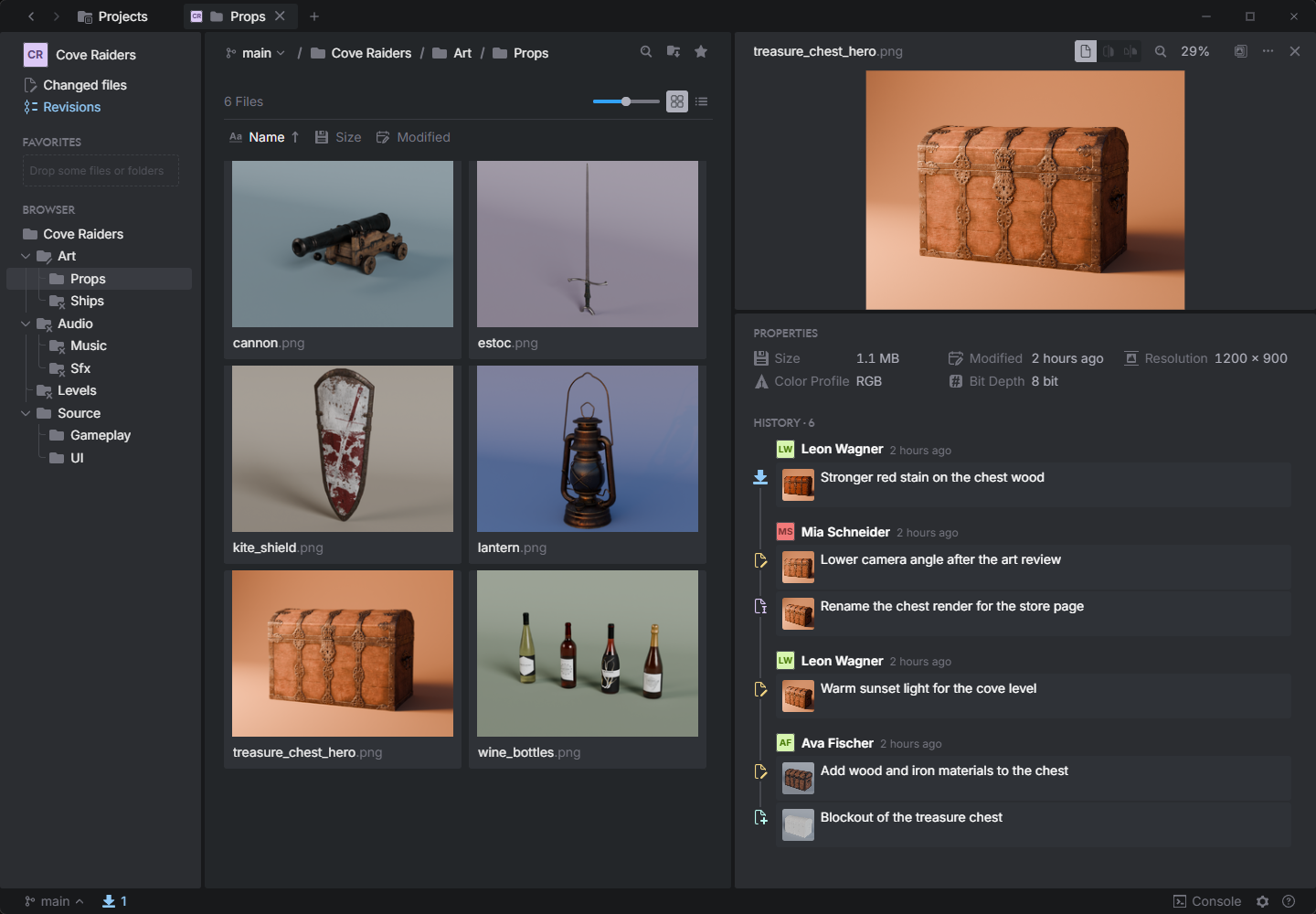Go to Art folder in the breadcrumb

(452, 53)
